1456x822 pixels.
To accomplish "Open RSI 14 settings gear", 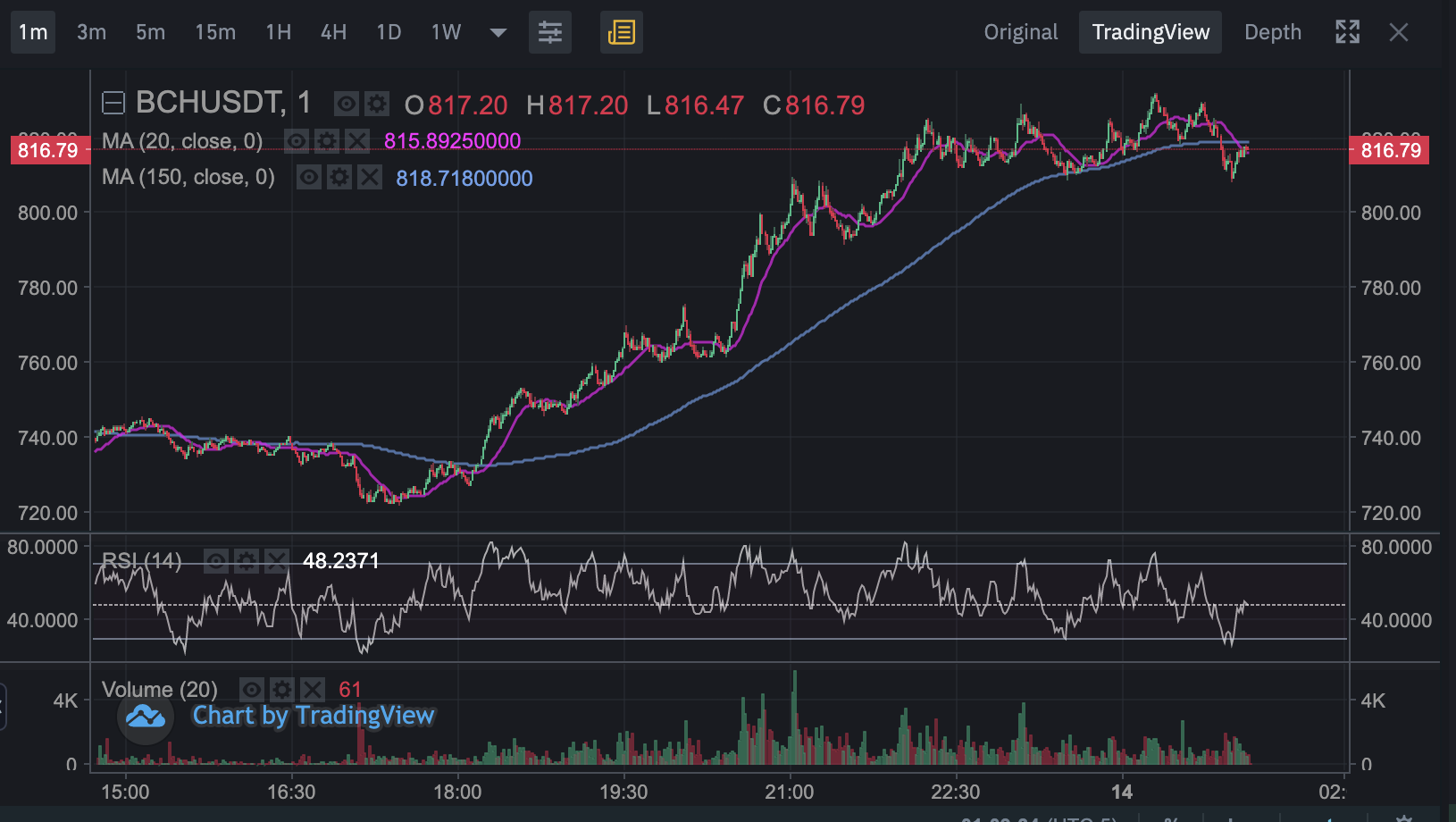I will (x=247, y=561).
